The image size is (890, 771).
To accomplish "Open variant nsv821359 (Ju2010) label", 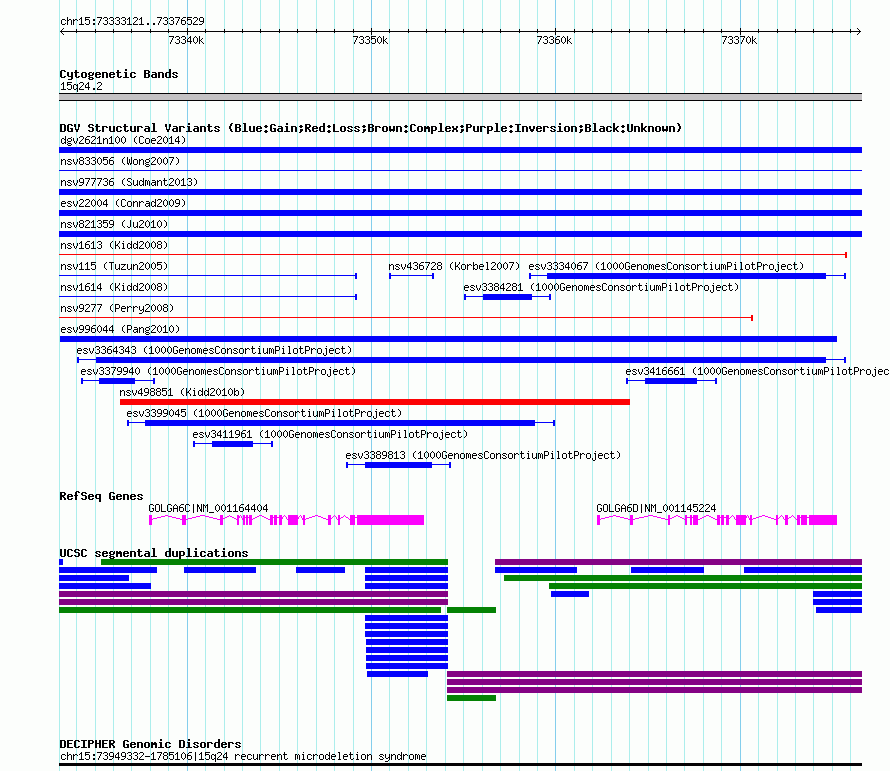I will click(x=114, y=224).
